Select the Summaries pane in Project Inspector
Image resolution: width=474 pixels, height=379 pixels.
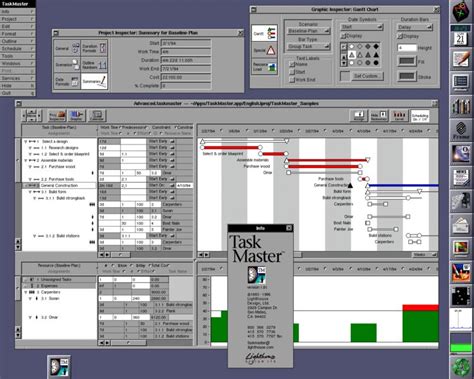[94, 81]
